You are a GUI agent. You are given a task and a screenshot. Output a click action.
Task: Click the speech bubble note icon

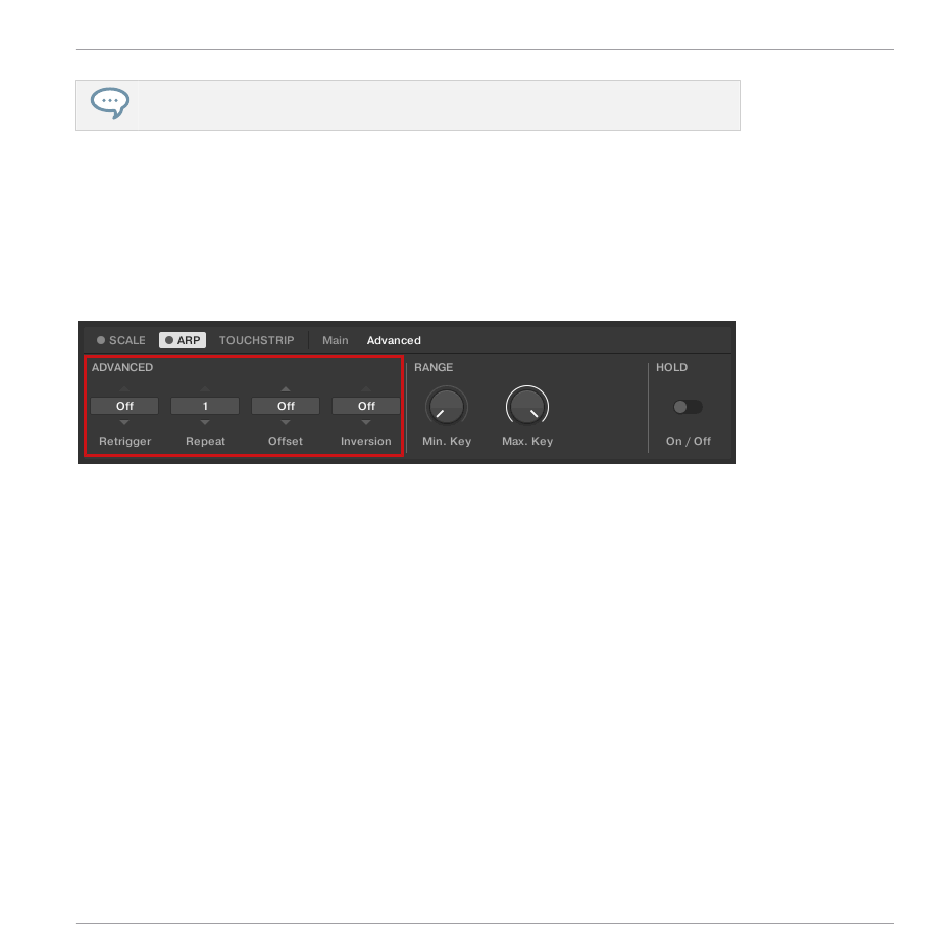coord(110,104)
